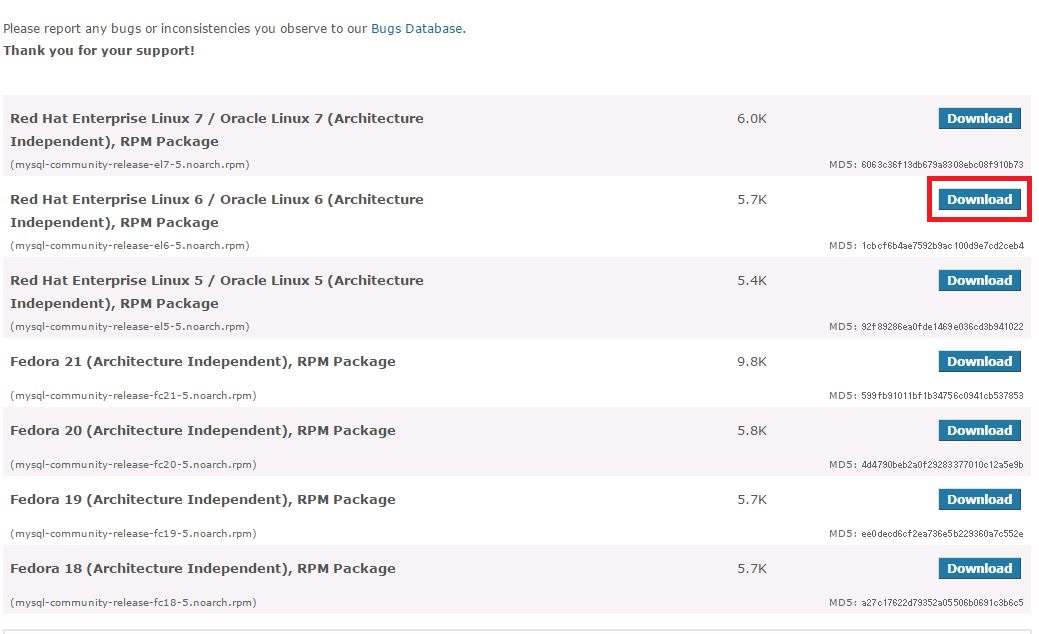
Task: Start the Fedora 20 RPM package download
Action: coord(979,431)
